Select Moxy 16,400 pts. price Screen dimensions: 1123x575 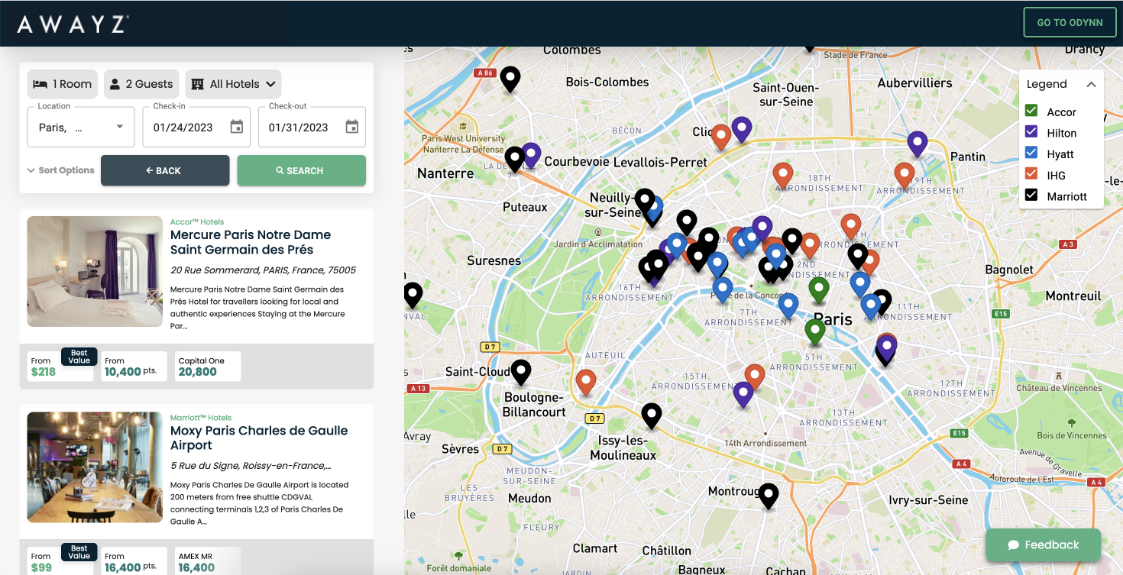(134, 561)
